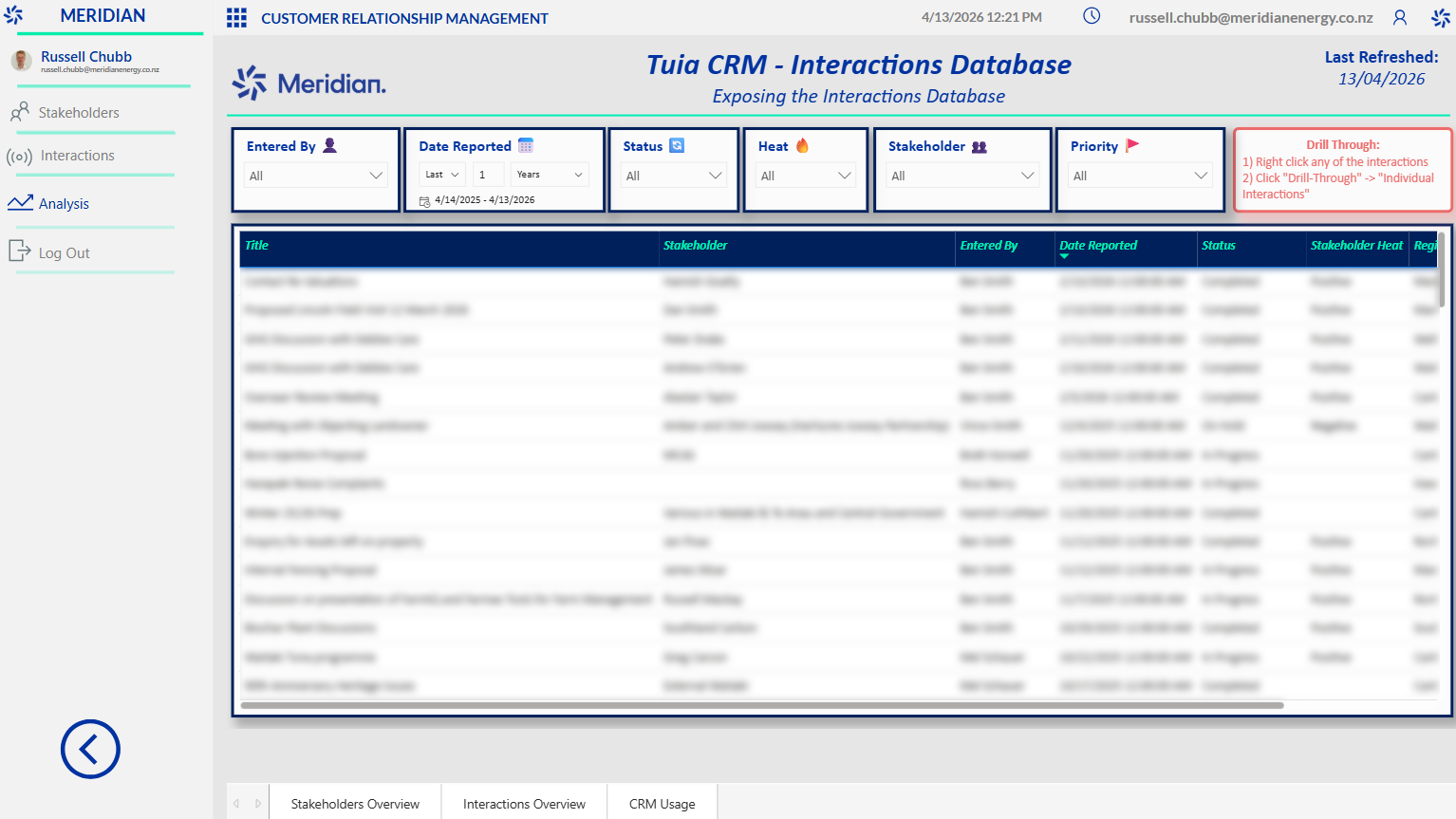The height and width of the screenshot is (819, 1456).
Task: Click the circular back arrow button
Action: (x=90, y=749)
